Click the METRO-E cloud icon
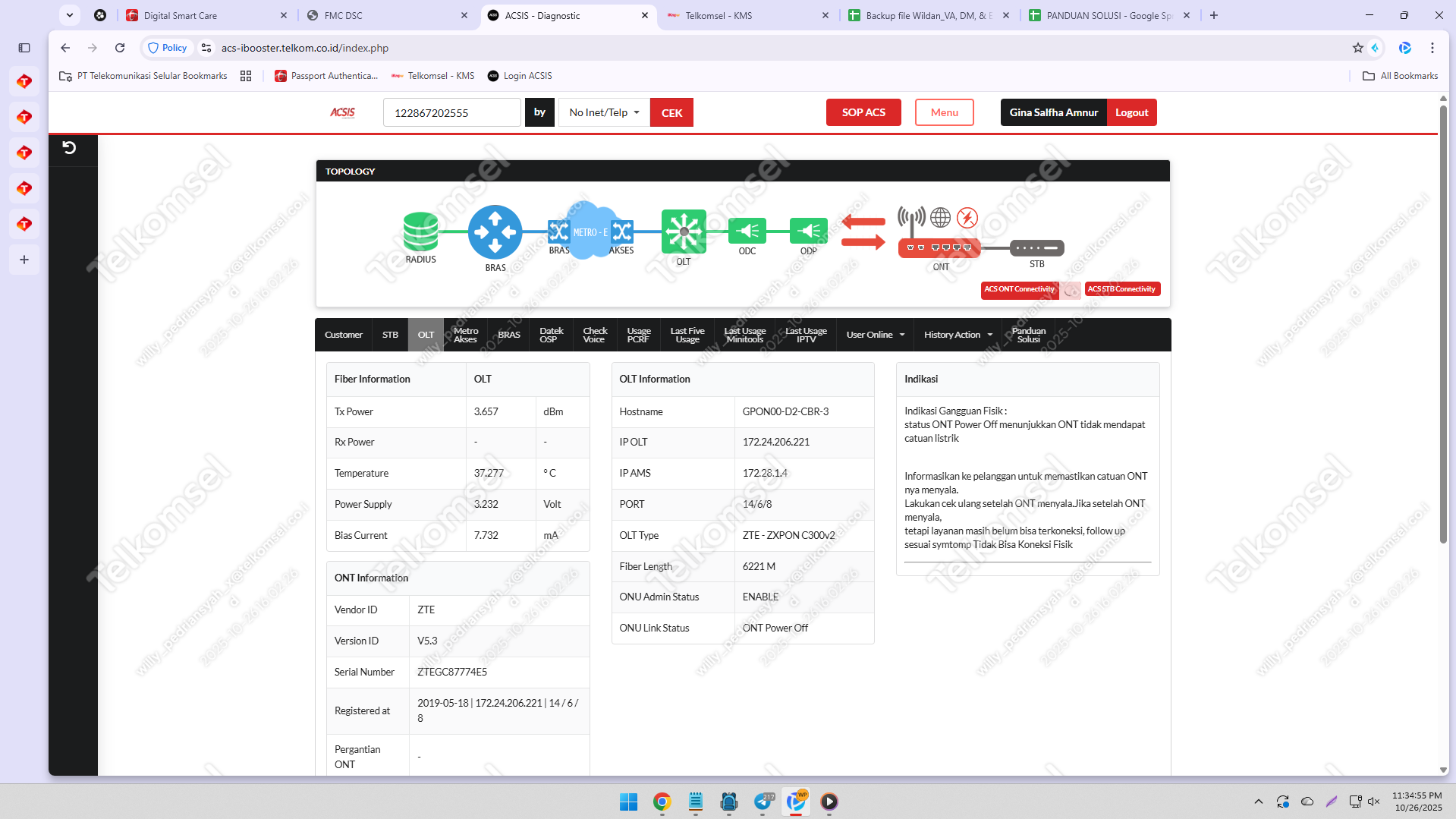Viewport: 1456px width, 819px height. pyautogui.click(x=590, y=230)
